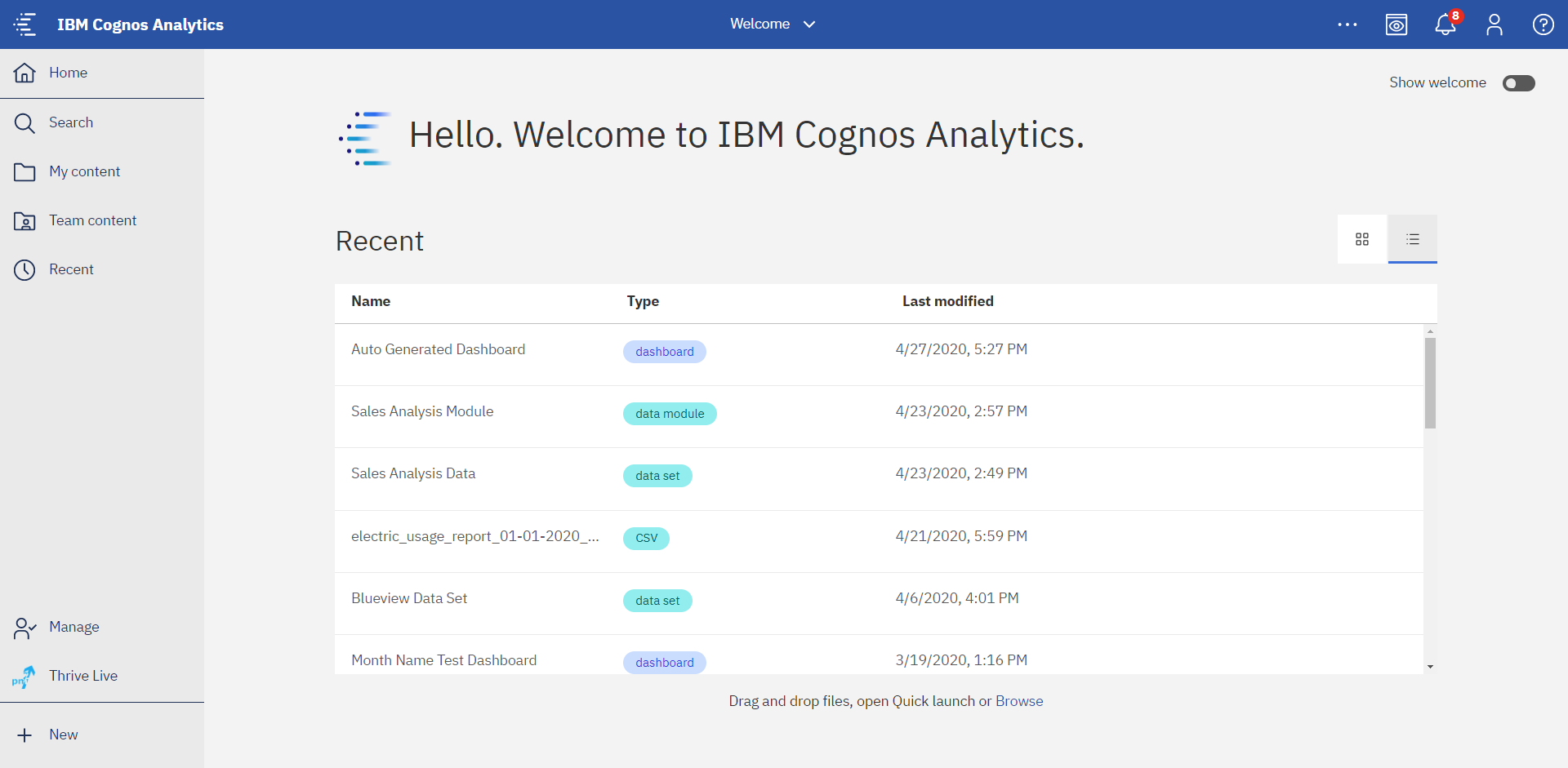Sort by the Last modified column header
Image resolution: width=1568 pixels, height=768 pixels.
point(947,301)
